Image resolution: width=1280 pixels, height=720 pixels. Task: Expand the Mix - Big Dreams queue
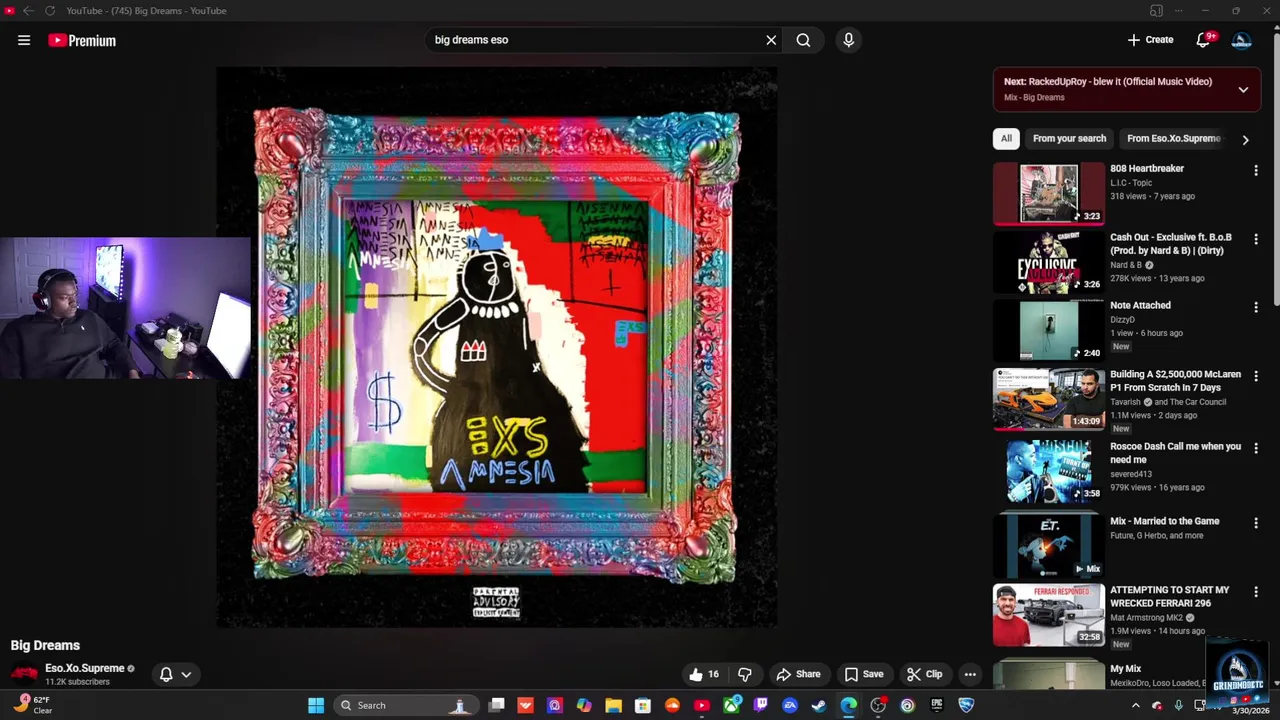tap(1243, 89)
